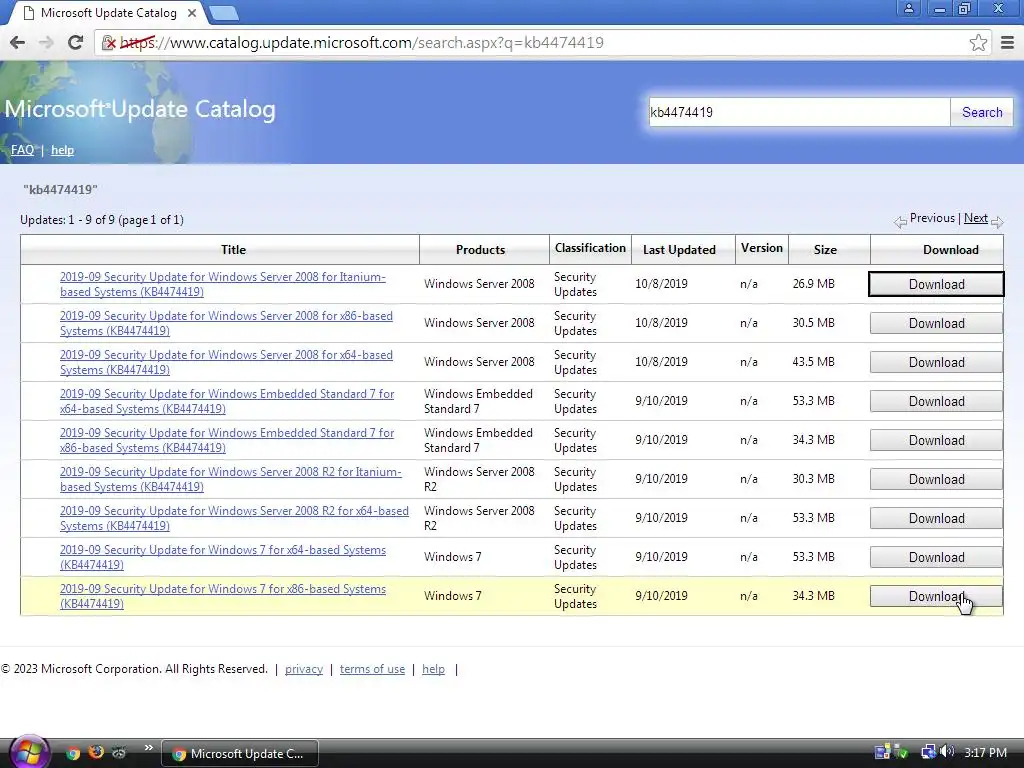Select the Microsoft Update Catalog browser tab
The width and height of the screenshot is (1024, 768).
[108, 12]
